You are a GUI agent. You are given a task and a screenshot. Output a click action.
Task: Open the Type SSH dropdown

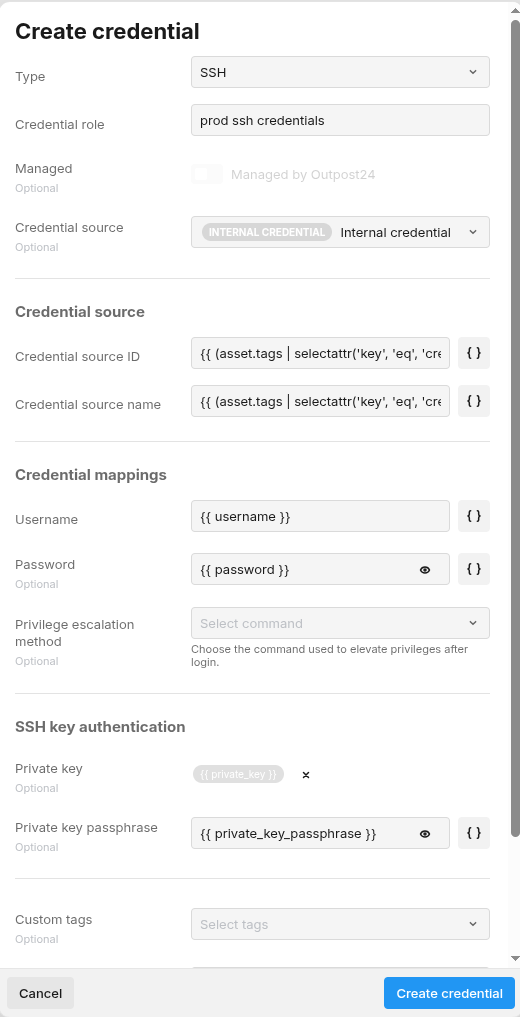pos(340,72)
